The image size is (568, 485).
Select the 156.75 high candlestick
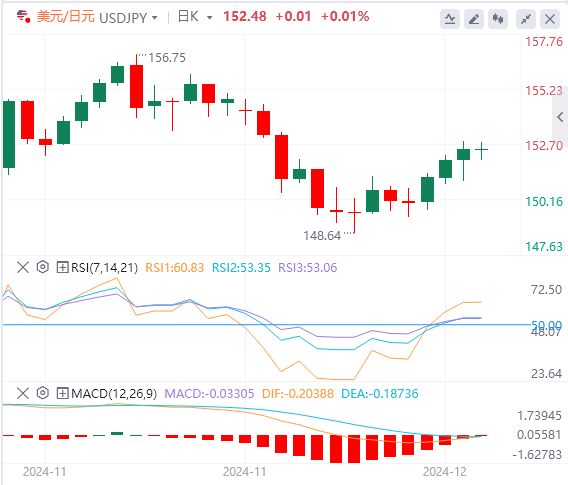[137, 86]
